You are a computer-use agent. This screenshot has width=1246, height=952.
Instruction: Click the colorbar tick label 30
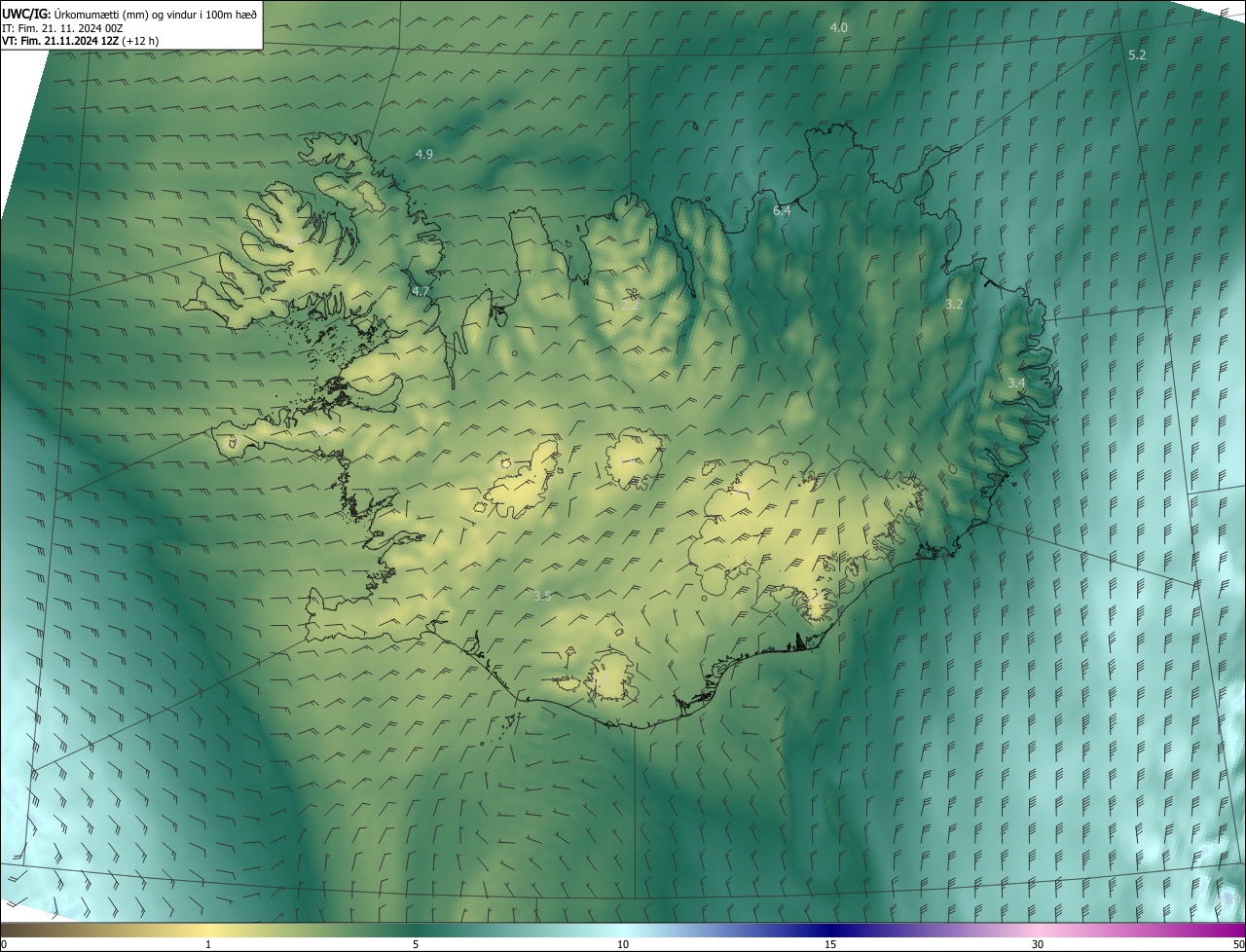click(1038, 944)
